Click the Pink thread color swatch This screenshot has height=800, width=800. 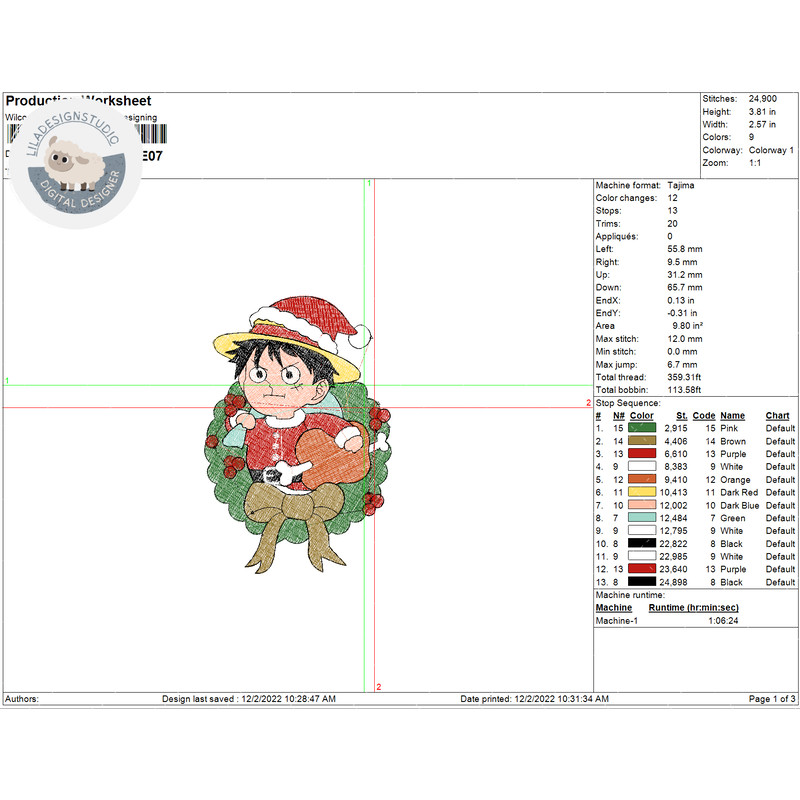click(642, 428)
